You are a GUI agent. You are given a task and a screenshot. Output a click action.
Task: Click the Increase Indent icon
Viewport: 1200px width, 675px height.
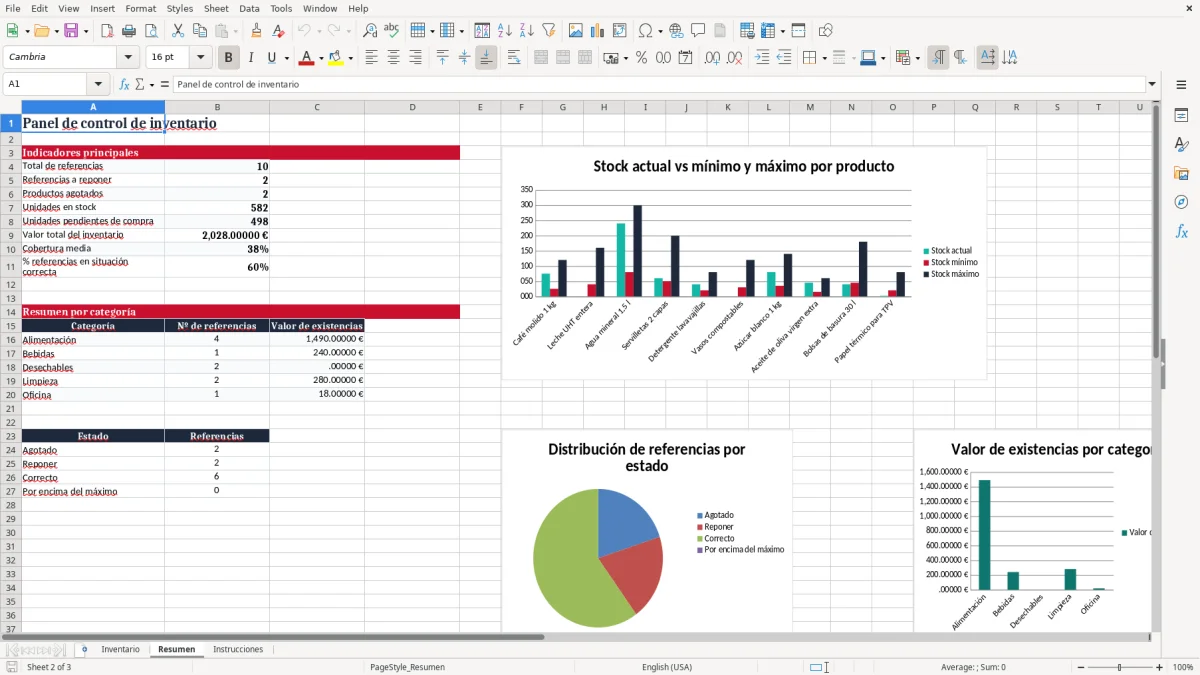(x=762, y=58)
